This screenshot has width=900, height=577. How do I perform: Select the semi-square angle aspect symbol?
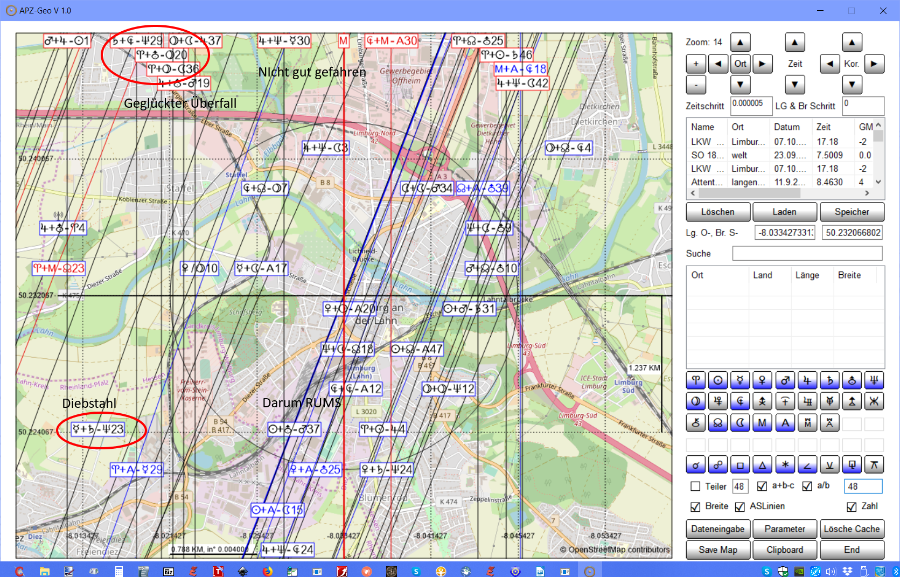(808, 464)
